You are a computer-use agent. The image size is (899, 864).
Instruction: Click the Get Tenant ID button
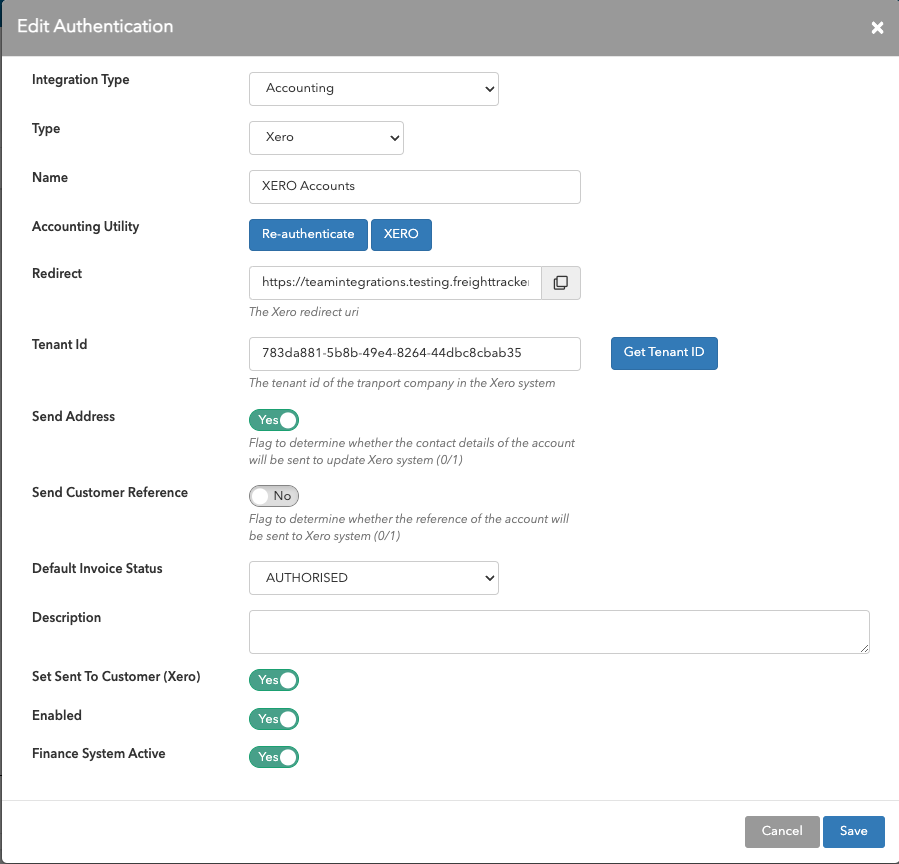[x=664, y=353]
